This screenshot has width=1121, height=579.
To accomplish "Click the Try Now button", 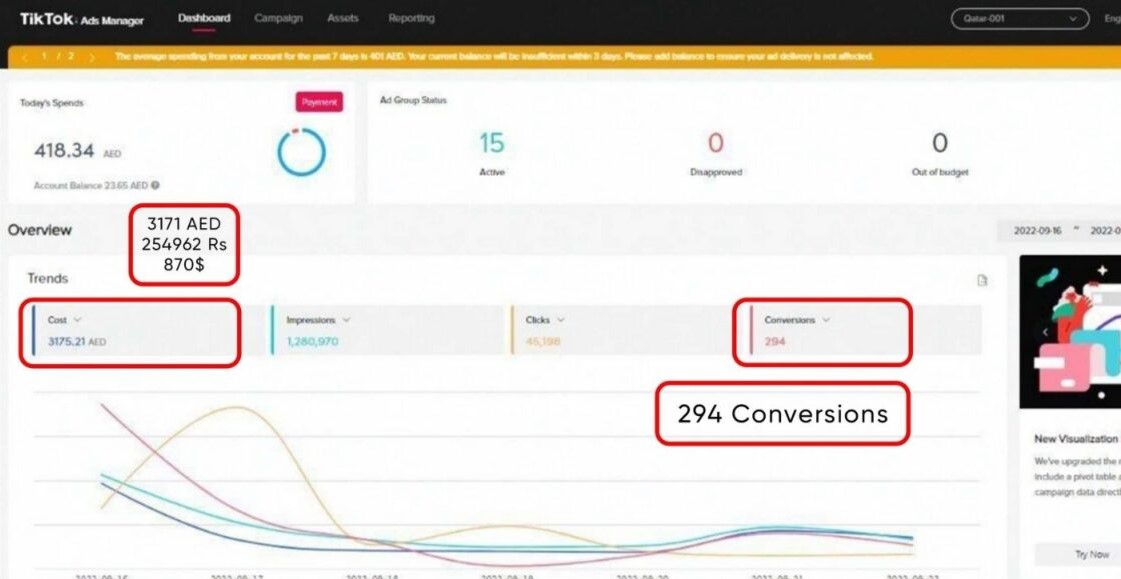I will pos(1091,554).
